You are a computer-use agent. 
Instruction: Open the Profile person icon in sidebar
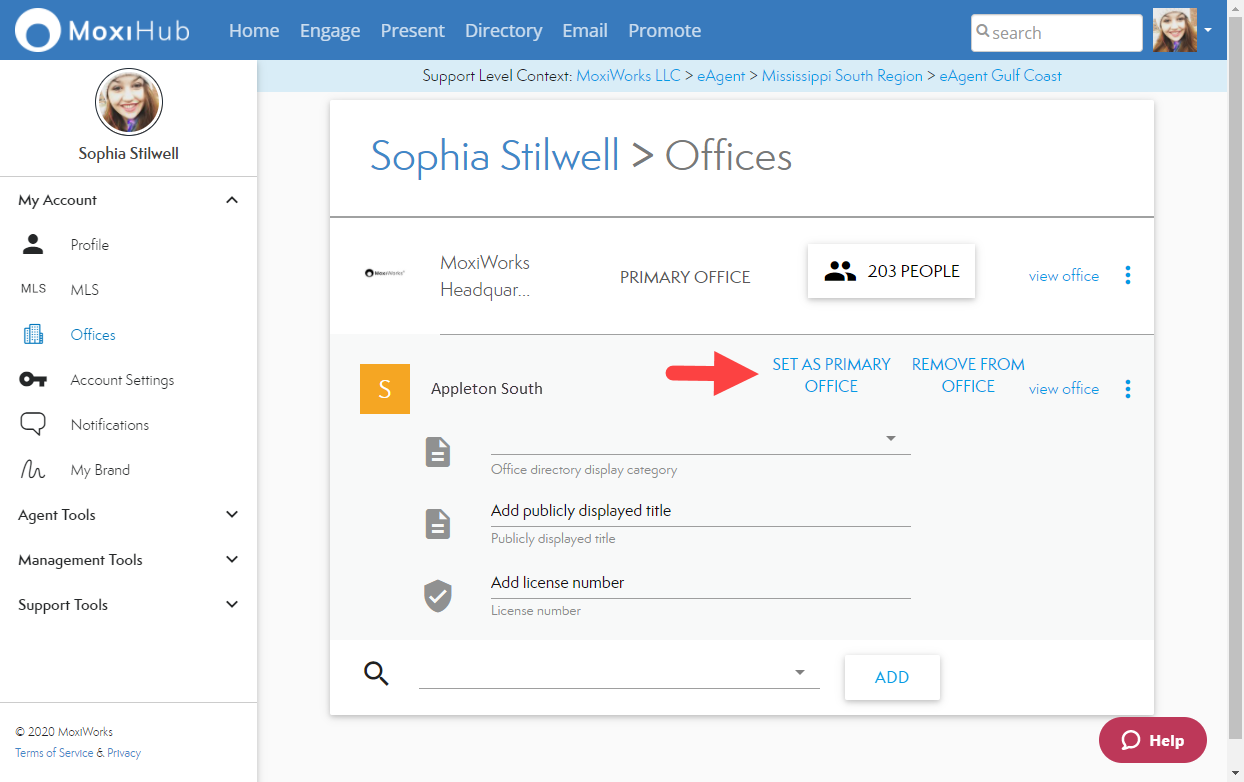click(33, 244)
